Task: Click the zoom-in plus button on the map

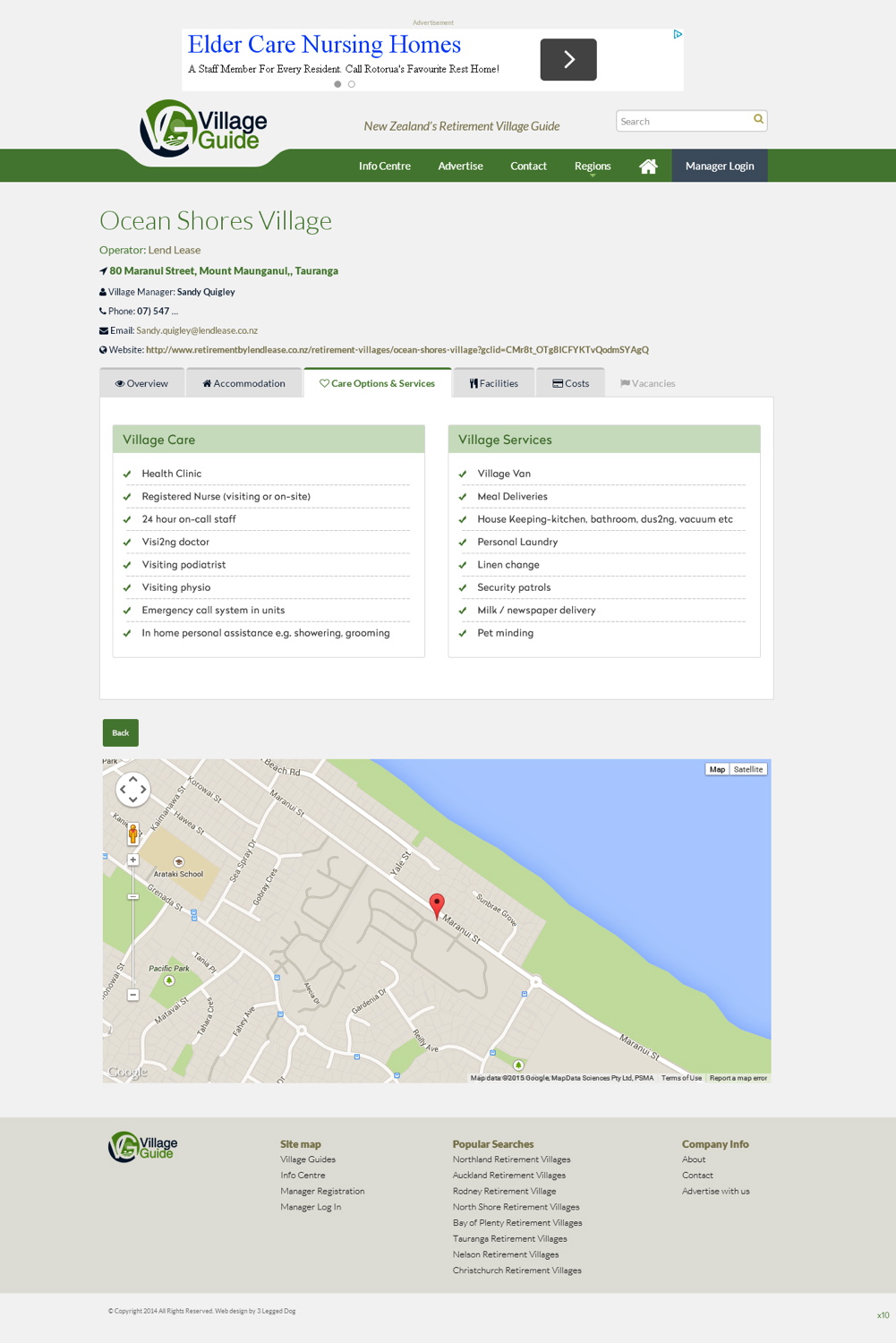Action: [132, 859]
